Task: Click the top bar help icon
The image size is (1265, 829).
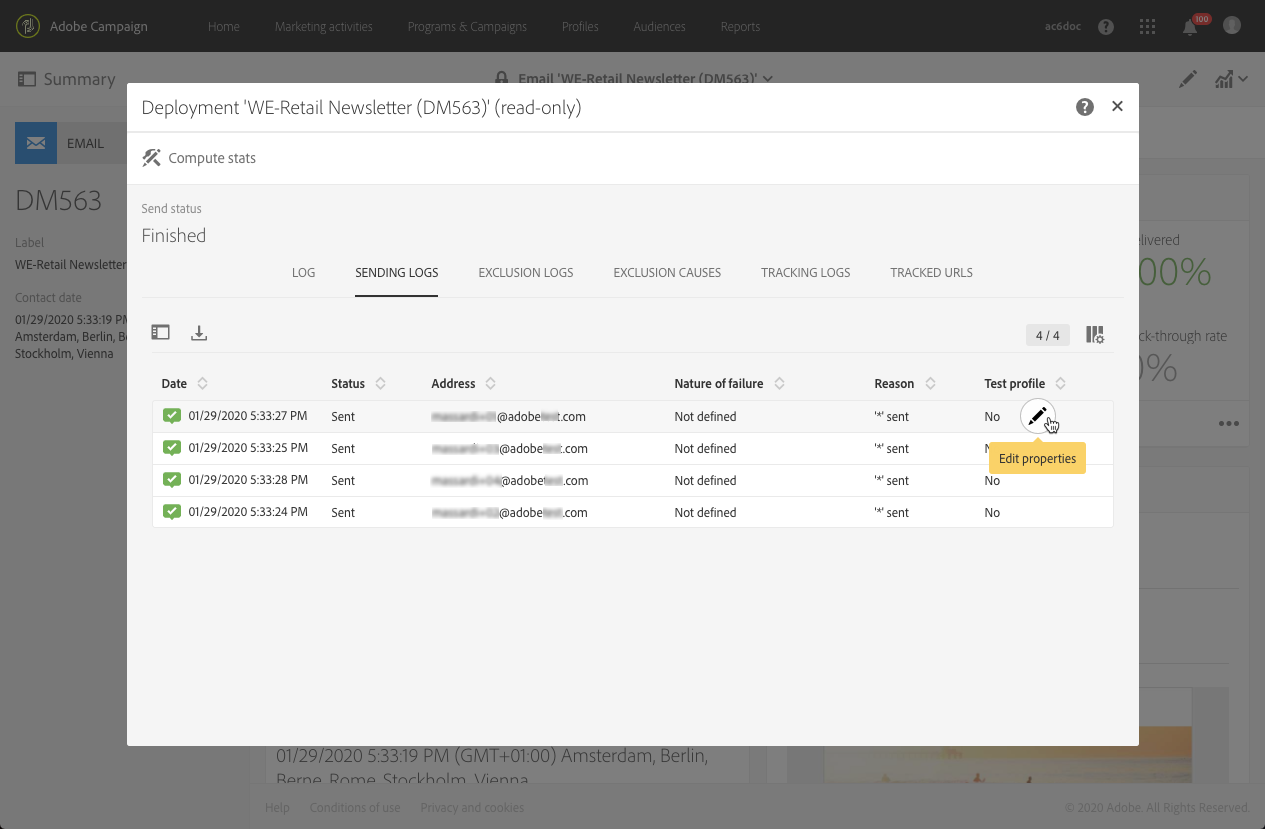Action: (x=1106, y=27)
